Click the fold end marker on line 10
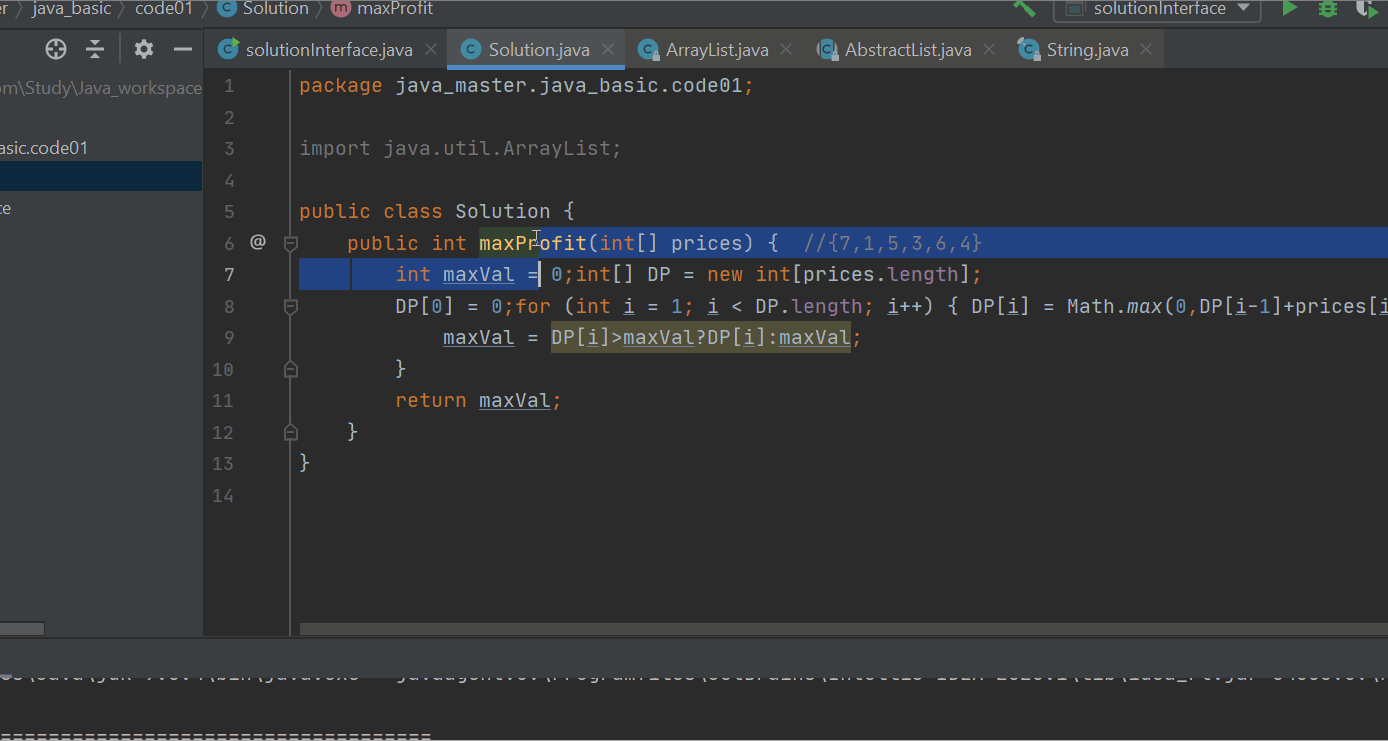 [x=291, y=369]
